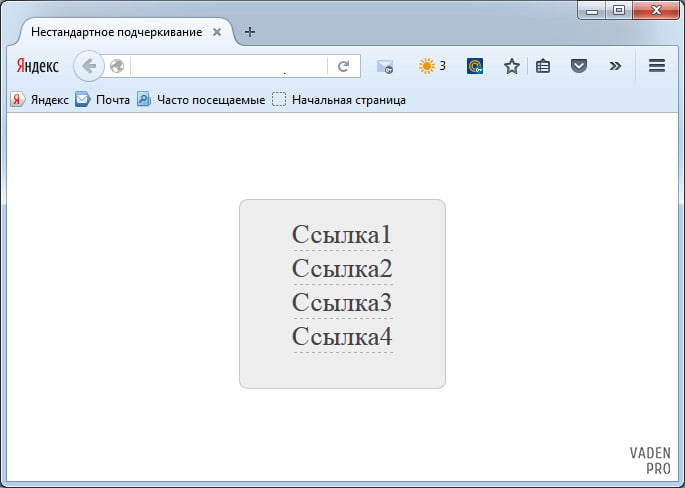Open Часто посещаемые bookmarks folder
The image size is (685, 488).
(201, 100)
